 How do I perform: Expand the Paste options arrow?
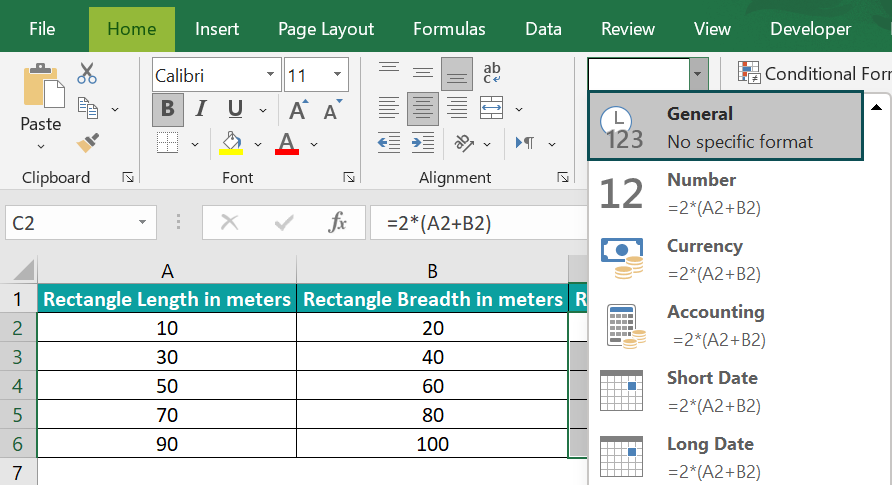point(41,147)
